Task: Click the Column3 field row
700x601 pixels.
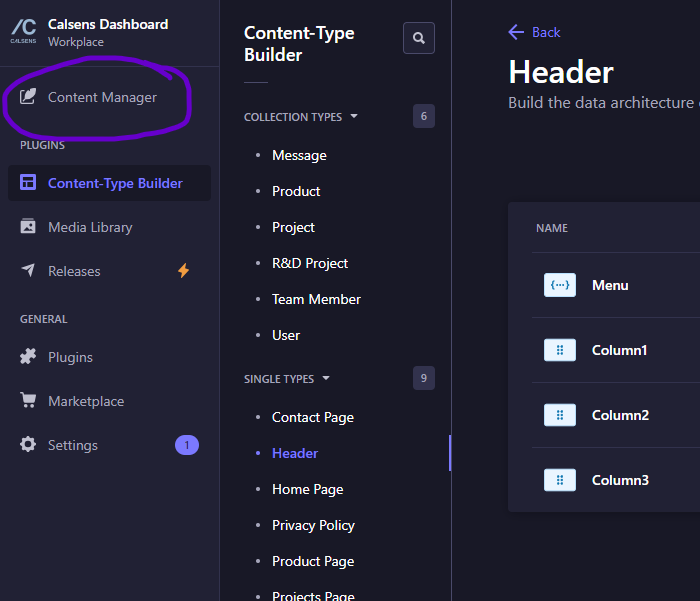Action: pos(620,480)
